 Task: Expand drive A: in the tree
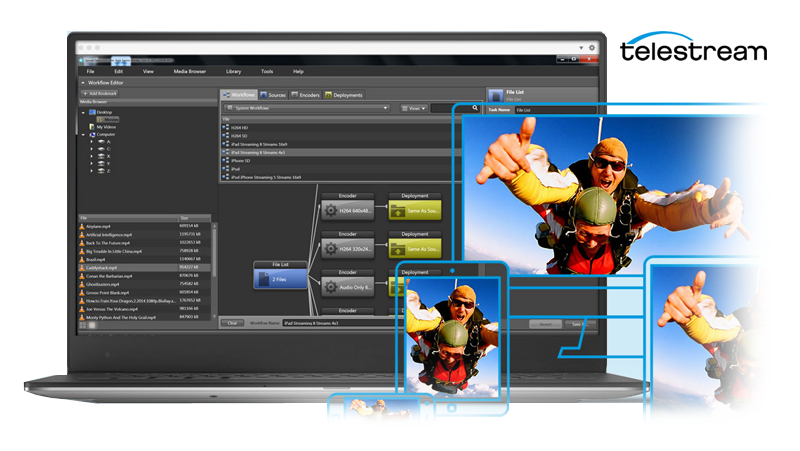tap(92, 142)
